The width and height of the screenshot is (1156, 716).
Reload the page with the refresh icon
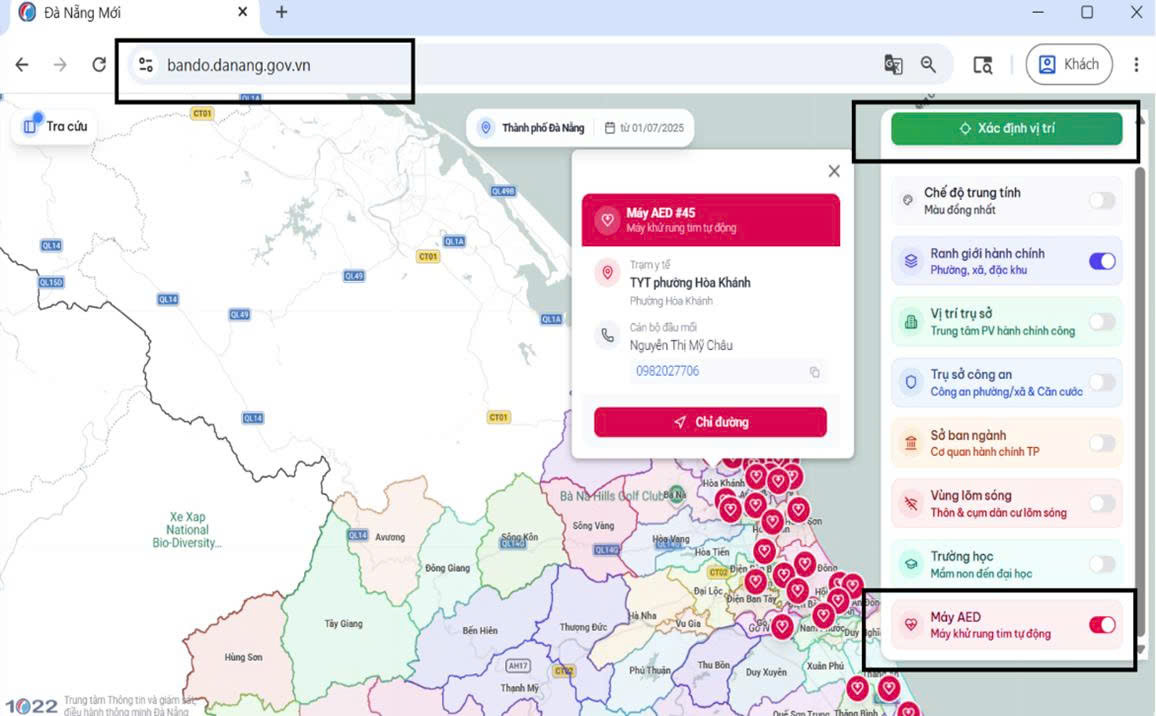(99, 65)
